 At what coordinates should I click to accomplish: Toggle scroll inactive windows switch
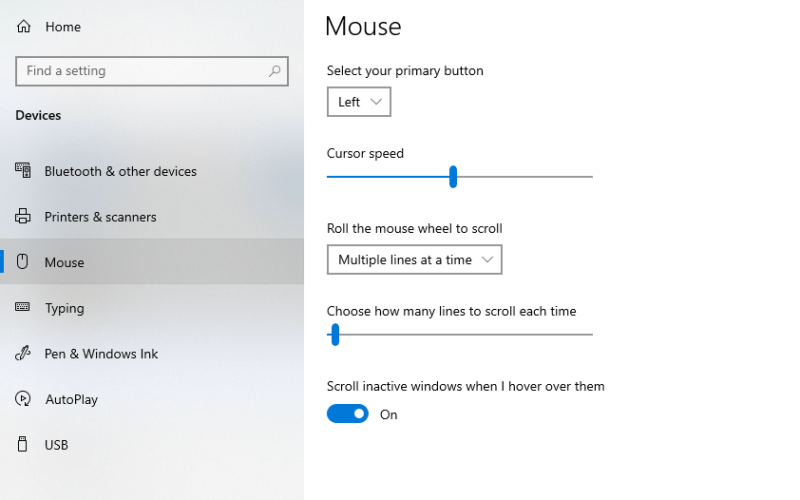point(347,414)
